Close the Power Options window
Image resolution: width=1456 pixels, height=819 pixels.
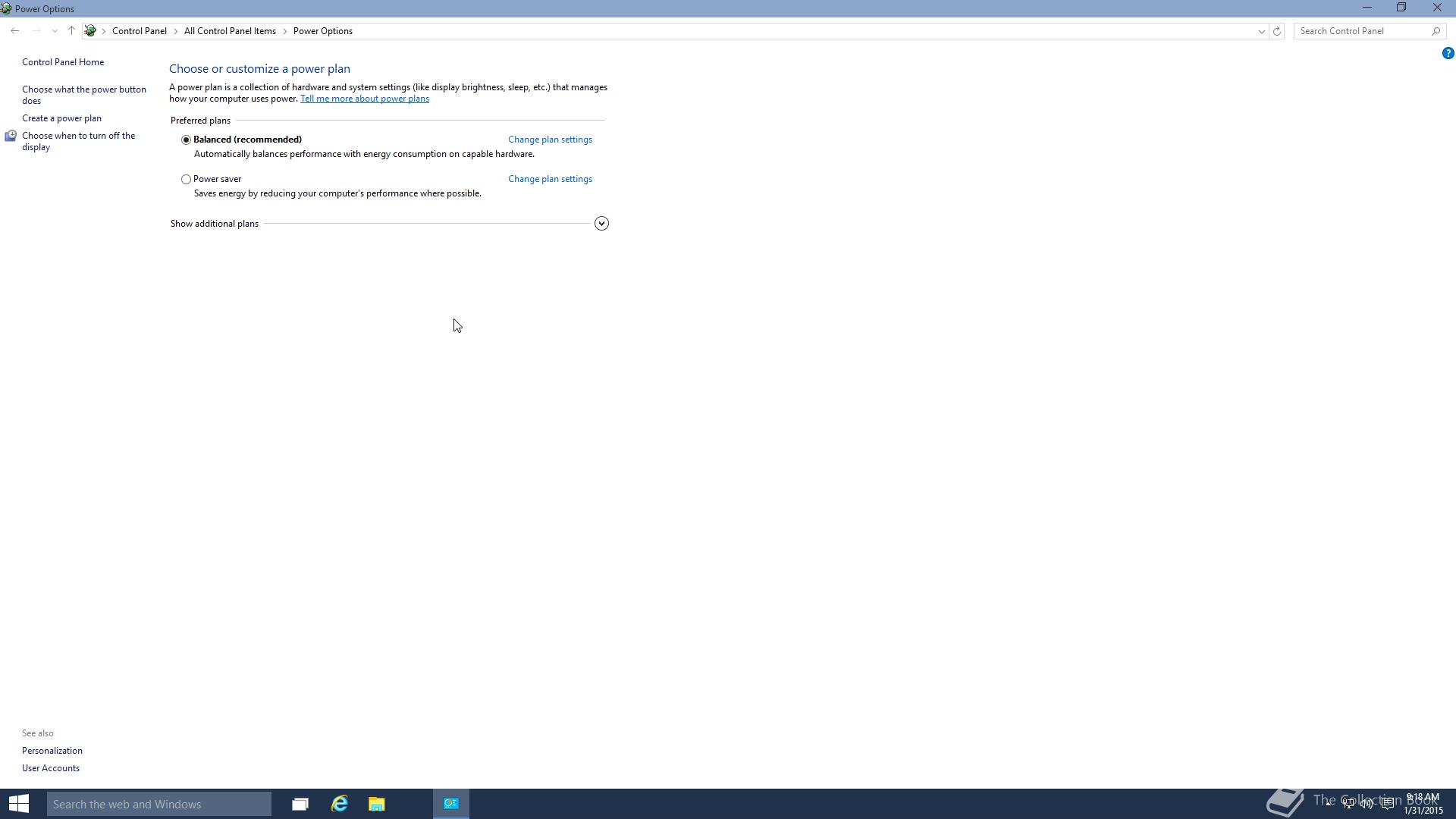pyautogui.click(x=1437, y=8)
